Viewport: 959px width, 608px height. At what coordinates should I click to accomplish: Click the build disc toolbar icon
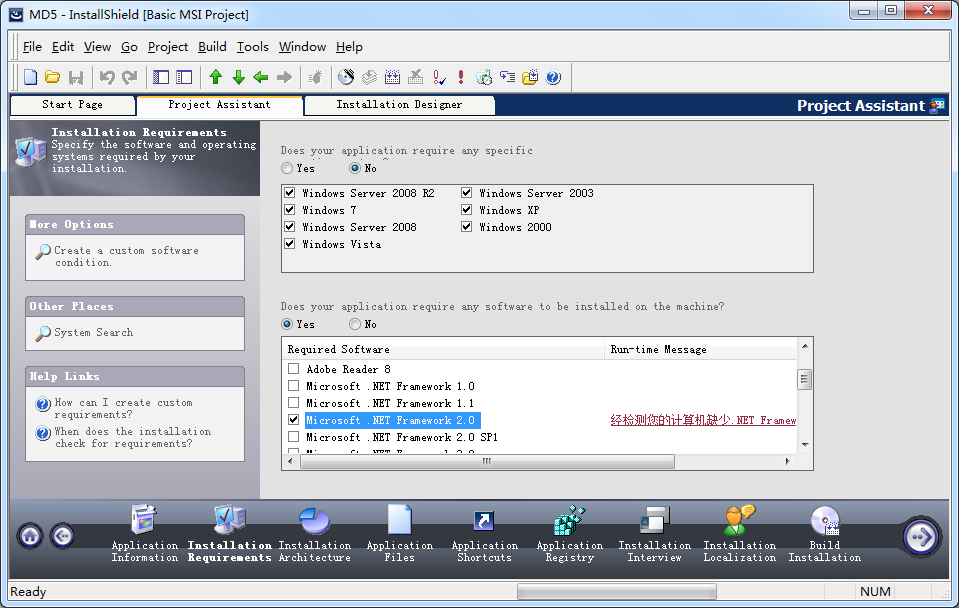tap(346, 77)
